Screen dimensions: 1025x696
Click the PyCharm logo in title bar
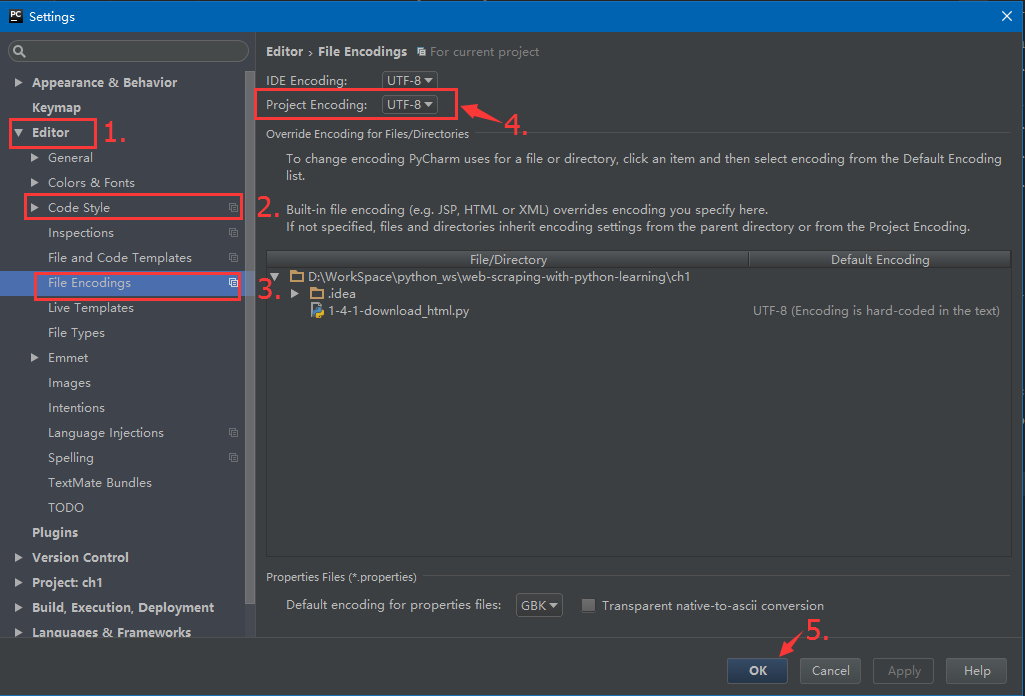pyautogui.click(x=16, y=16)
